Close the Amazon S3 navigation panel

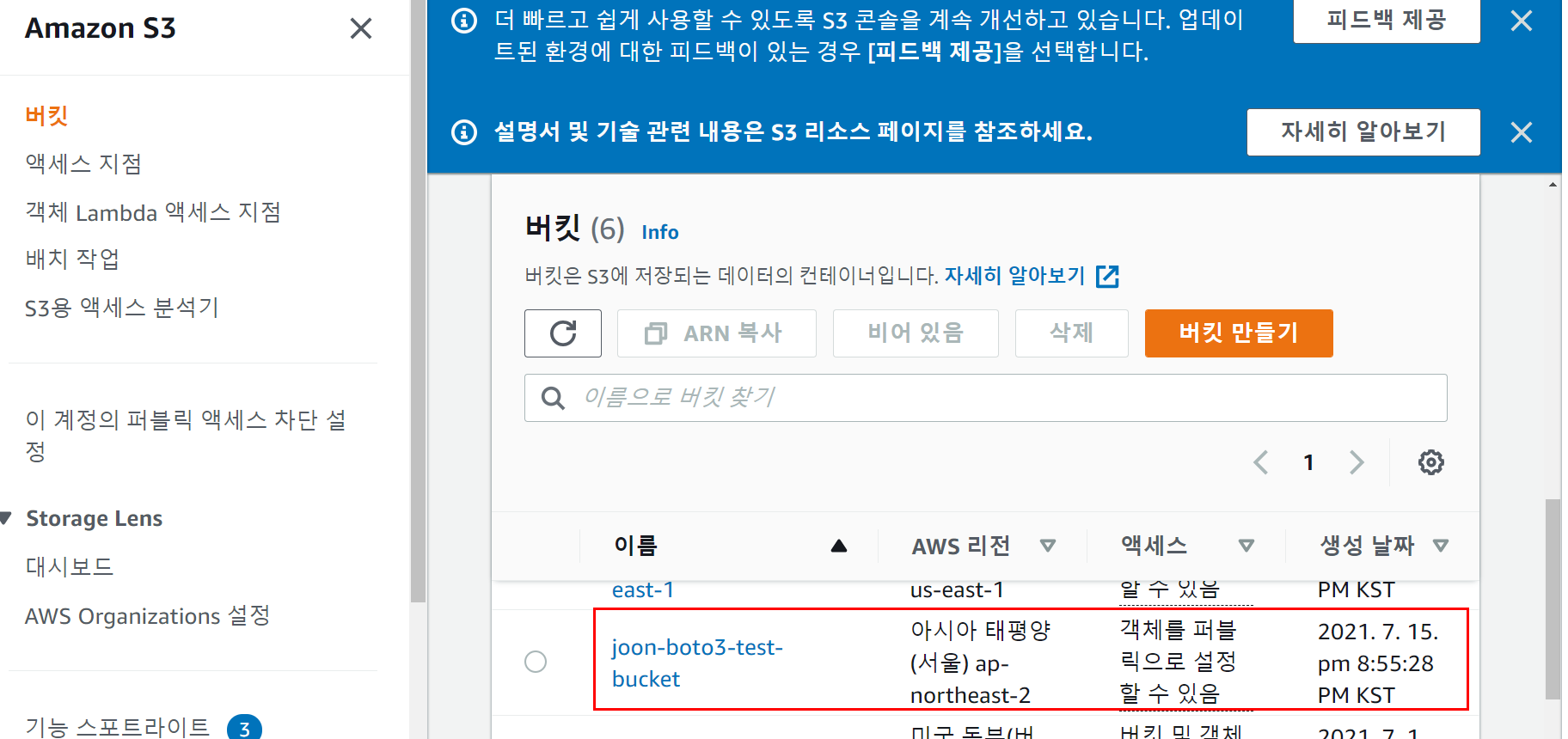tap(361, 28)
